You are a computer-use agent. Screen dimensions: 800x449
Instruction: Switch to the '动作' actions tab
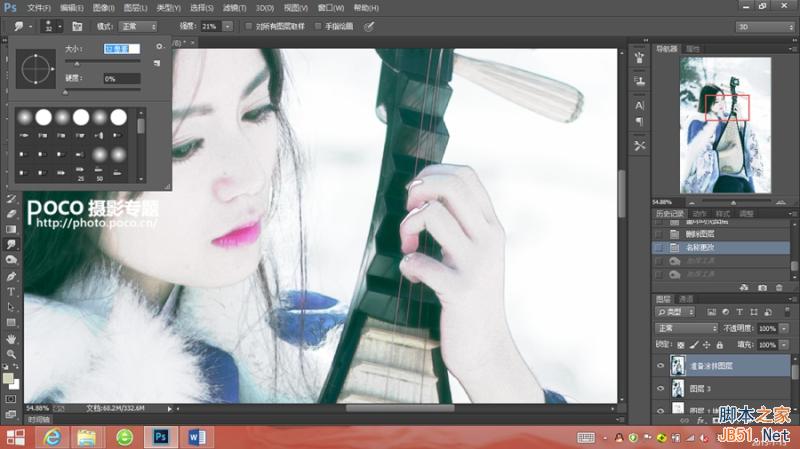point(699,214)
